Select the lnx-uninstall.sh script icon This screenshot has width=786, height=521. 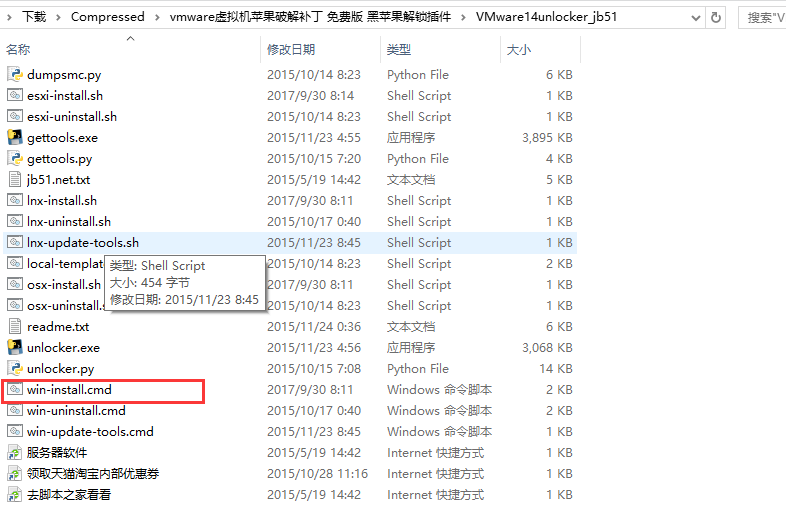[15, 222]
